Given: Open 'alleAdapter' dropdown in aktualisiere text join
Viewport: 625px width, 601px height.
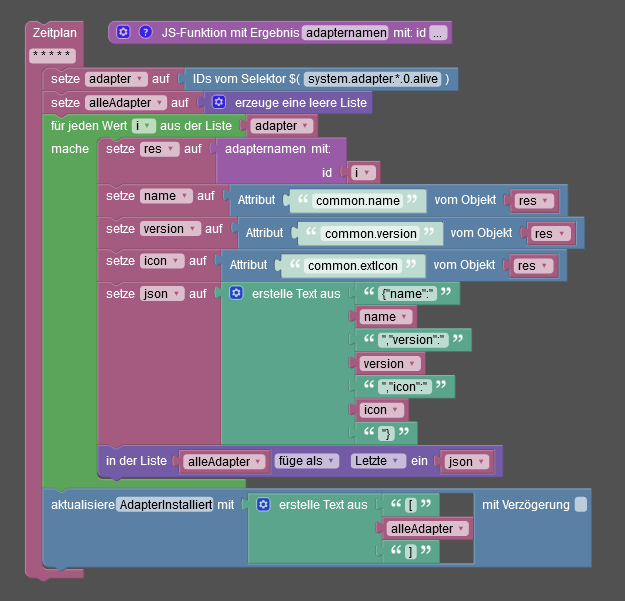Looking at the screenshot, I should point(428,529).
